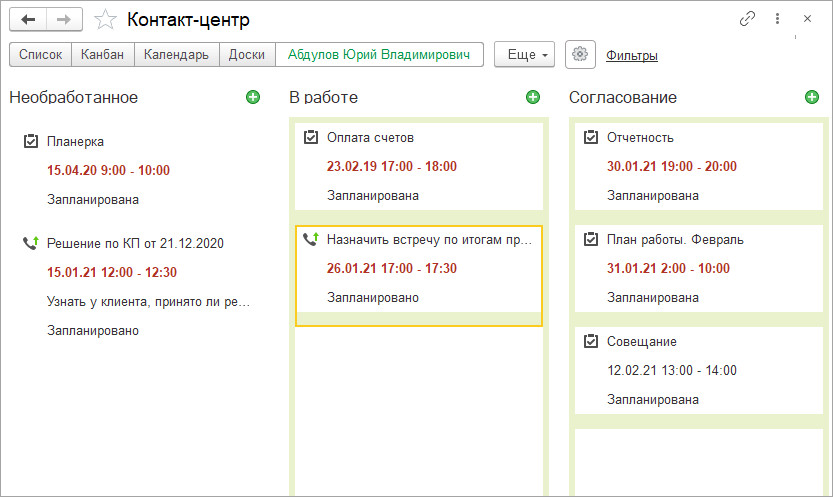Click the date 12.02.21 13:00 - 14:00
Image resolution: width=833 pixels, height=497 pixels.
click(672, 370)
